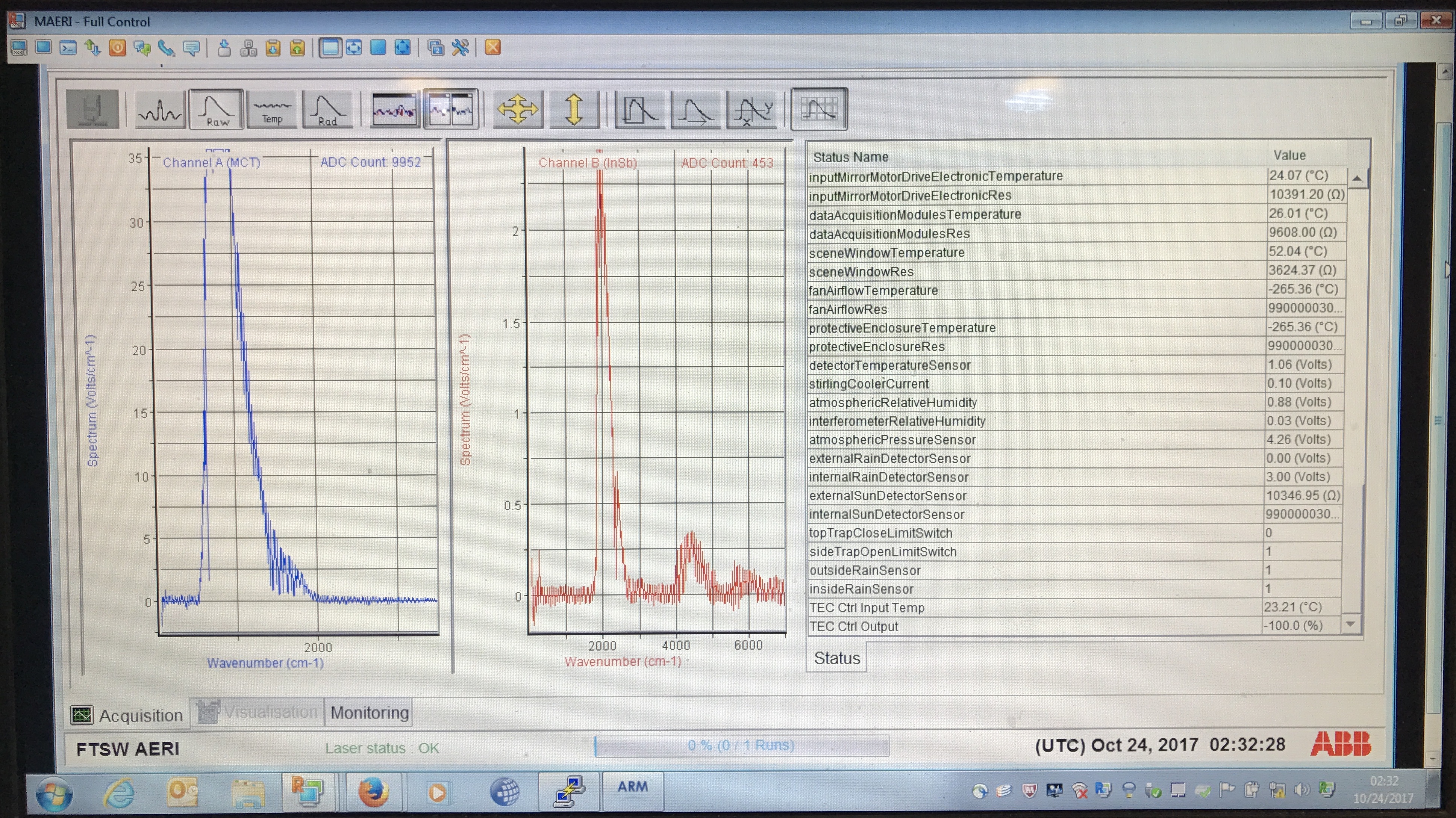This screenshot has height=818, width=1456.
Task: Select the X-Y cursor readout tool
Action: click(x=752, y=109)
